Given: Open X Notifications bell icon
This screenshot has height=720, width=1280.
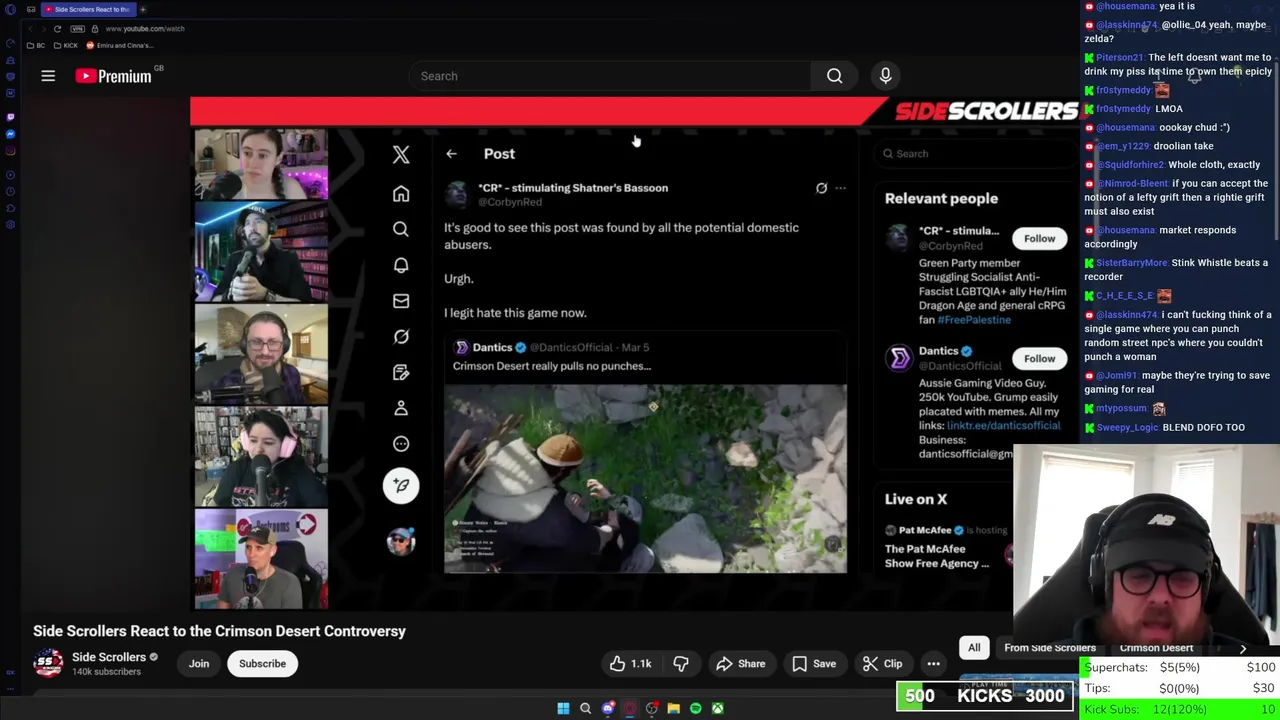Looking at the screenshot, I should click(x=401, y=265).
